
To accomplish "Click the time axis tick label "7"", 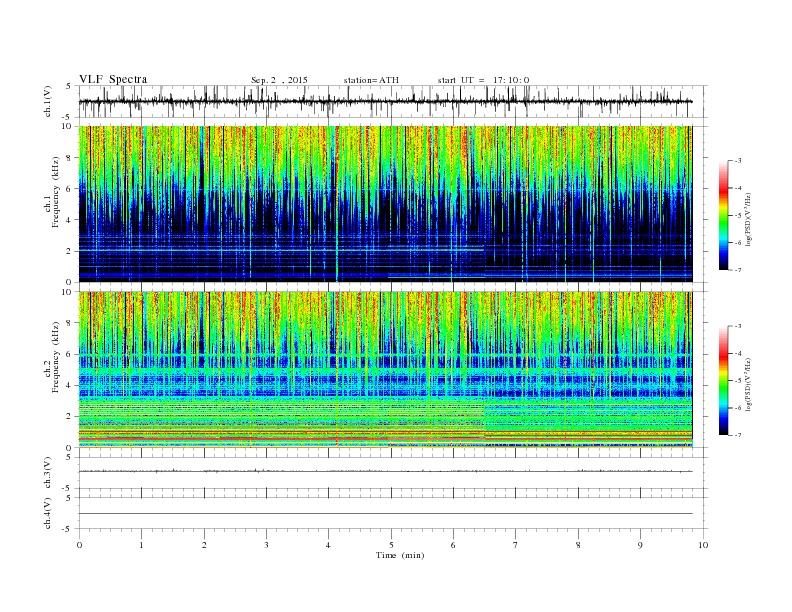I will pos(516,545).
